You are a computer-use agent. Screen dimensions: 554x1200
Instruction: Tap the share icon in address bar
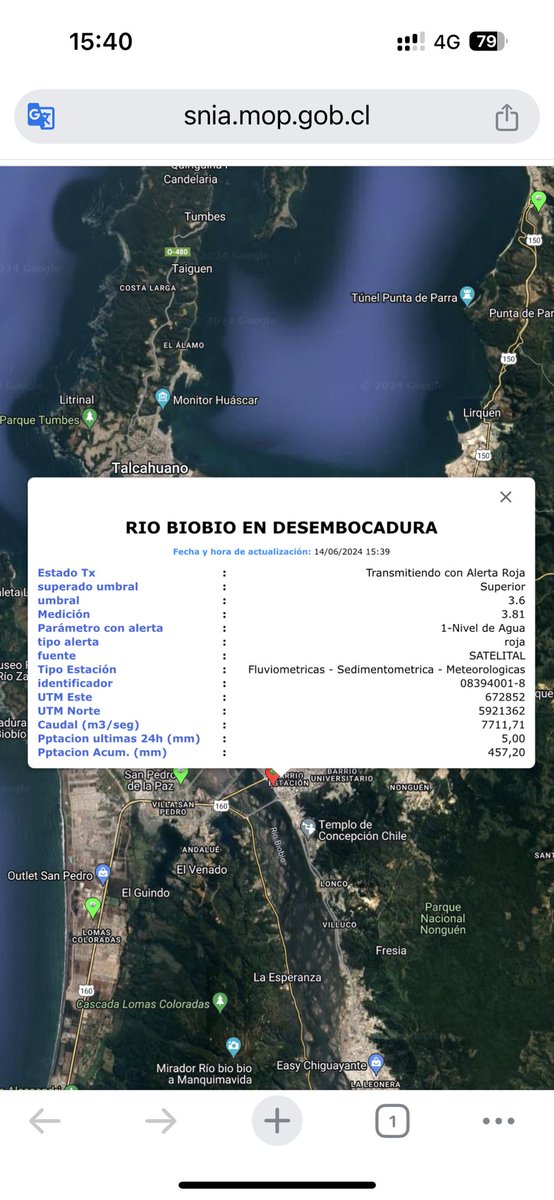(507, 116)
